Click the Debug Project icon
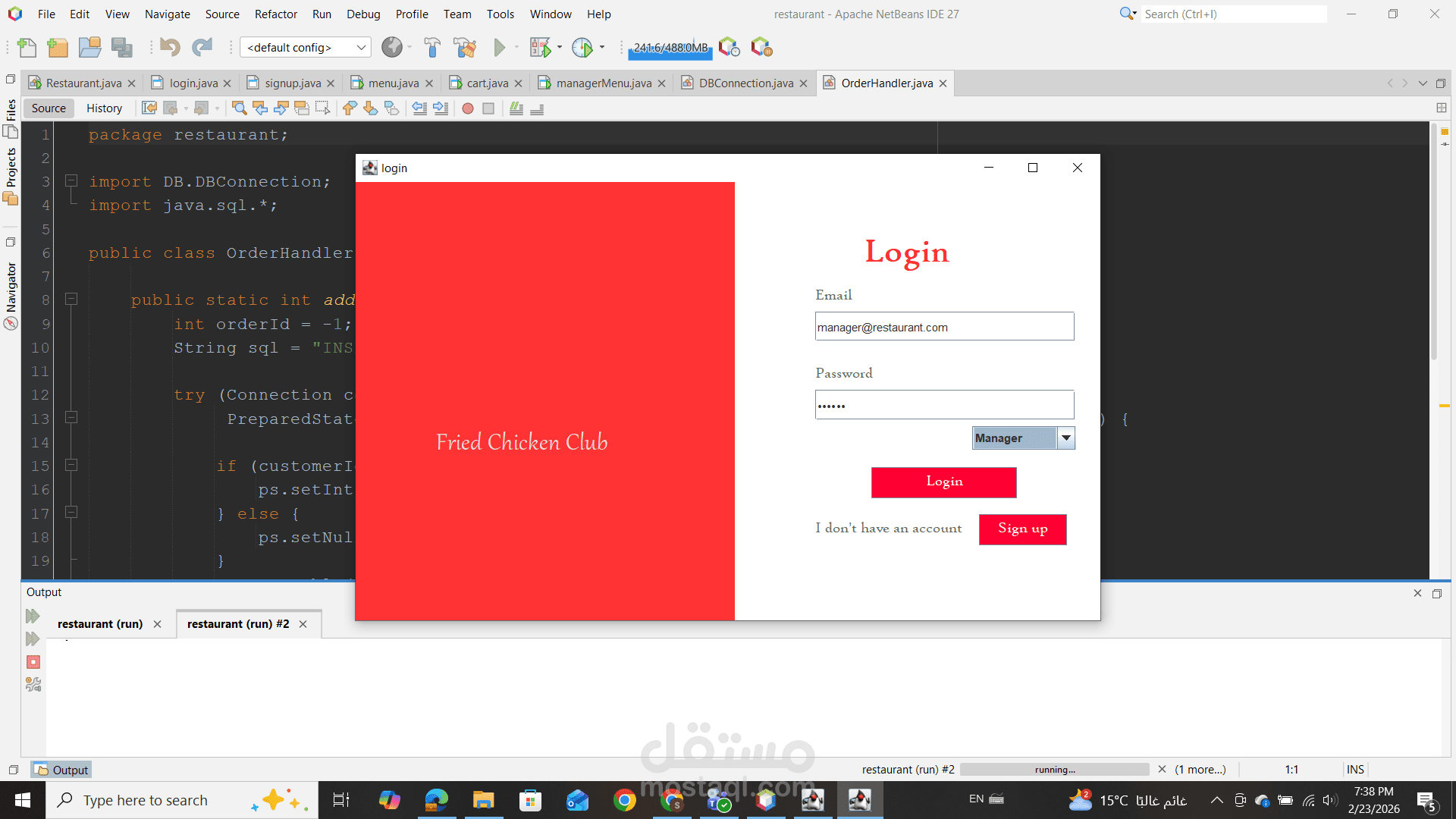This screenshot has height=819, width=1456. point(540,48)
